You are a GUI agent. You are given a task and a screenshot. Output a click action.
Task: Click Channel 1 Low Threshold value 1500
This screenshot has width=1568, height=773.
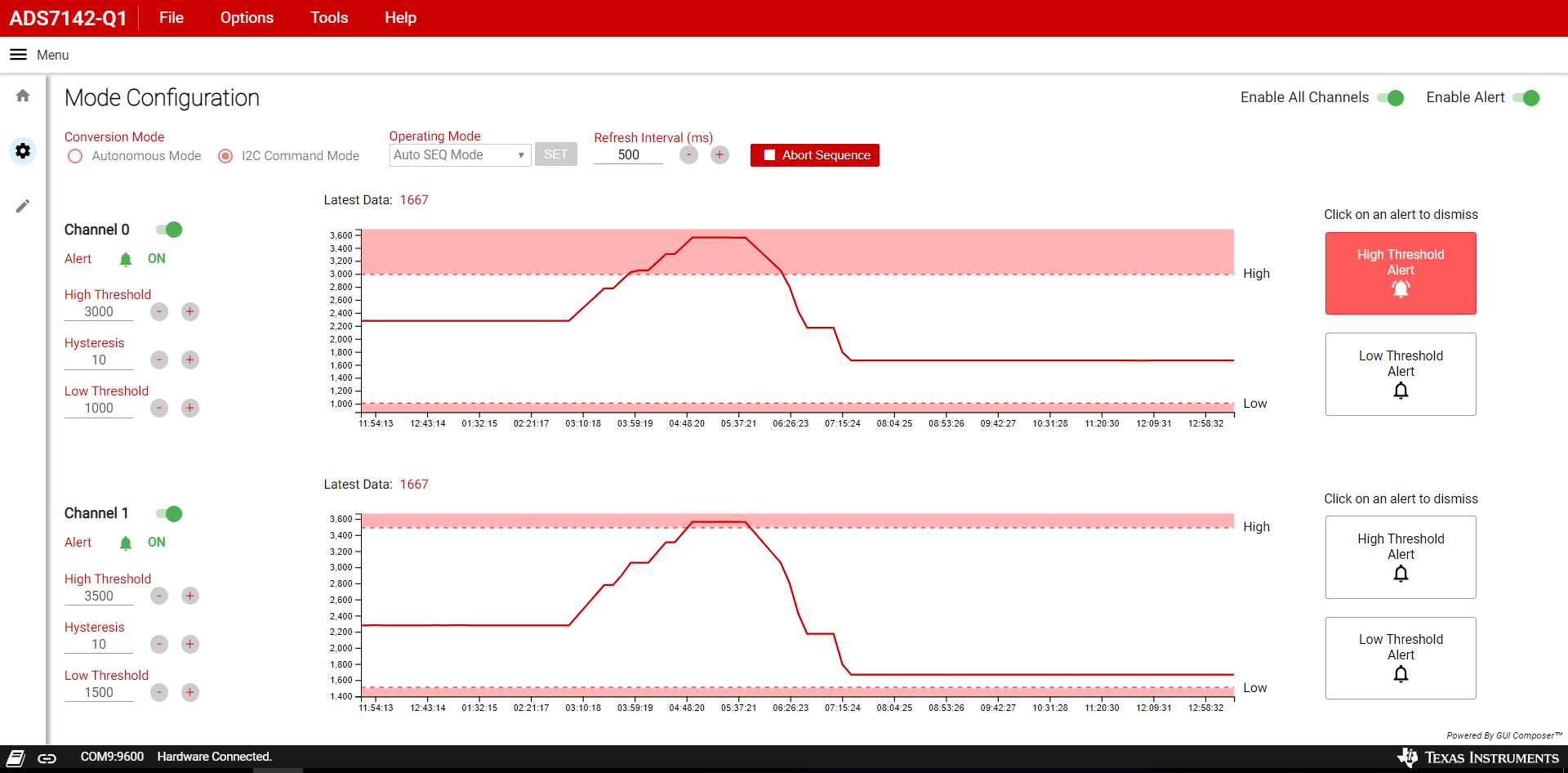coord(99,693)
